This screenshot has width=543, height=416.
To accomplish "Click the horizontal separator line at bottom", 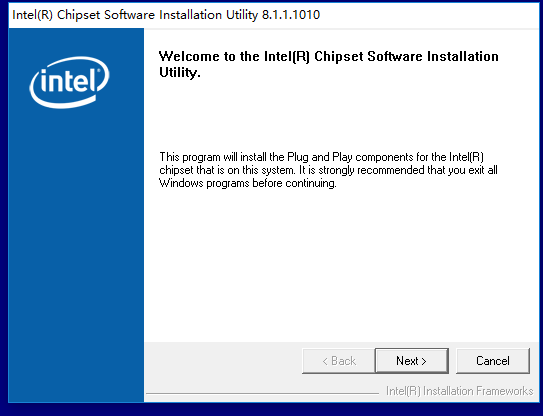I will (262, 393).
